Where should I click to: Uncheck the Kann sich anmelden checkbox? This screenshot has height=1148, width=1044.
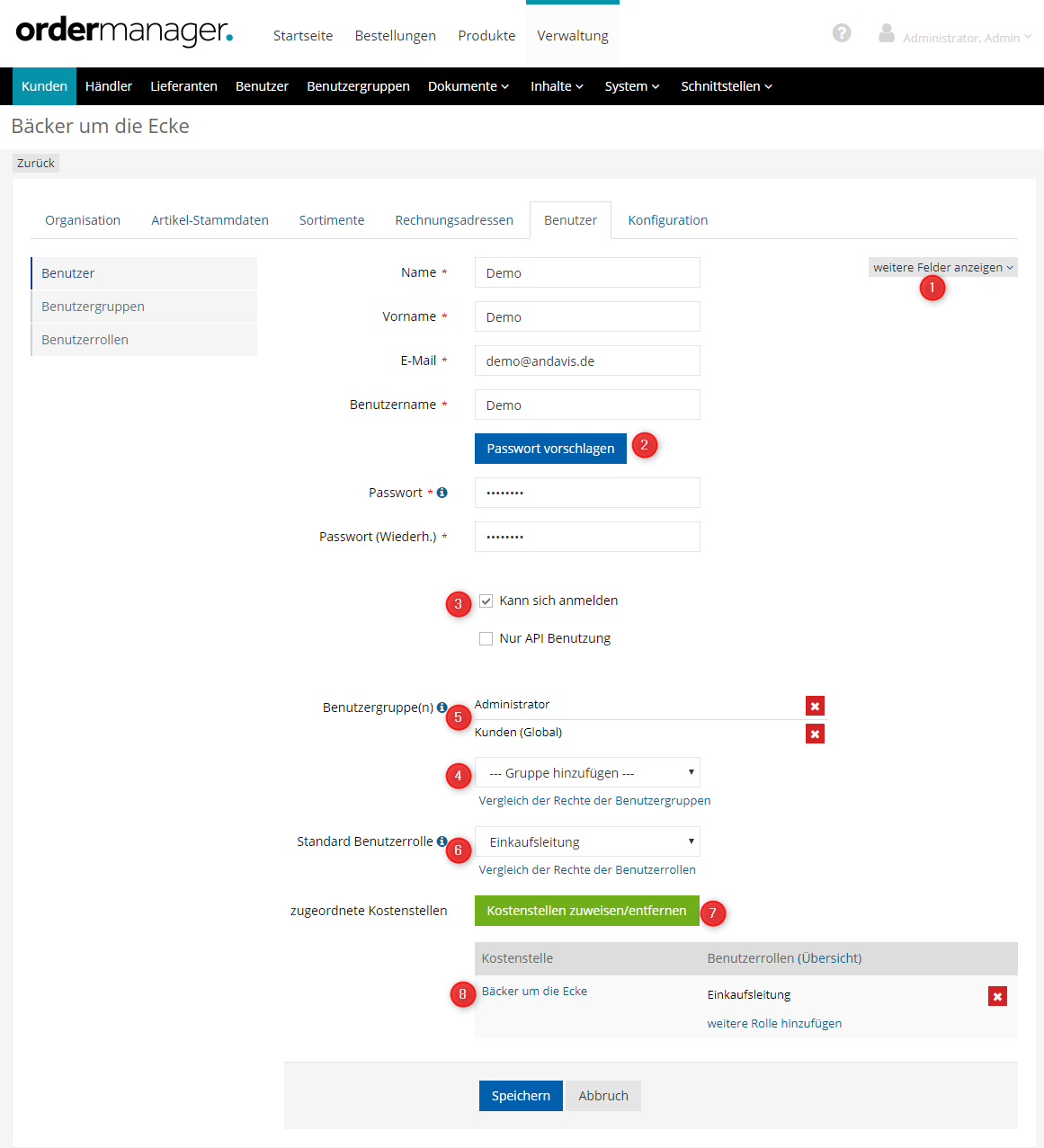(x=486, y=601)
